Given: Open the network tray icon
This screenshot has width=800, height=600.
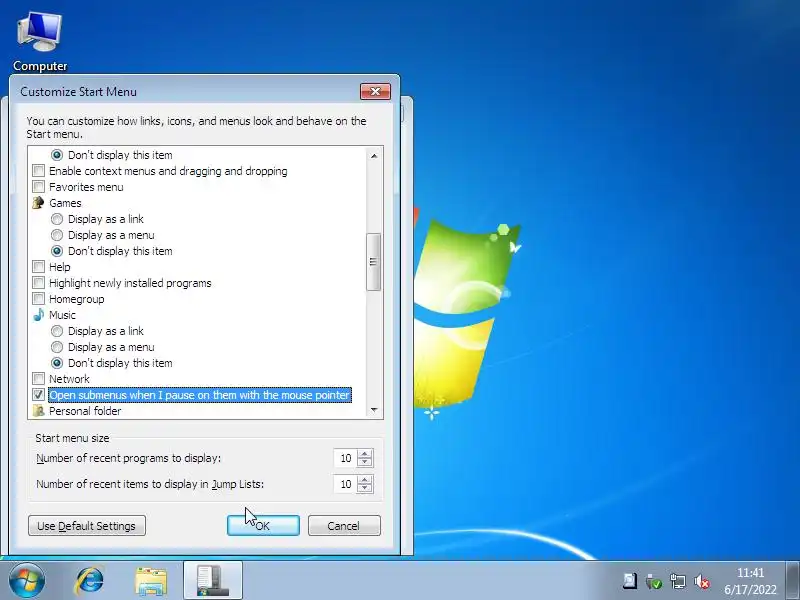Looking at the screenshot, I should pyautogui.click(x=678, y=581).
